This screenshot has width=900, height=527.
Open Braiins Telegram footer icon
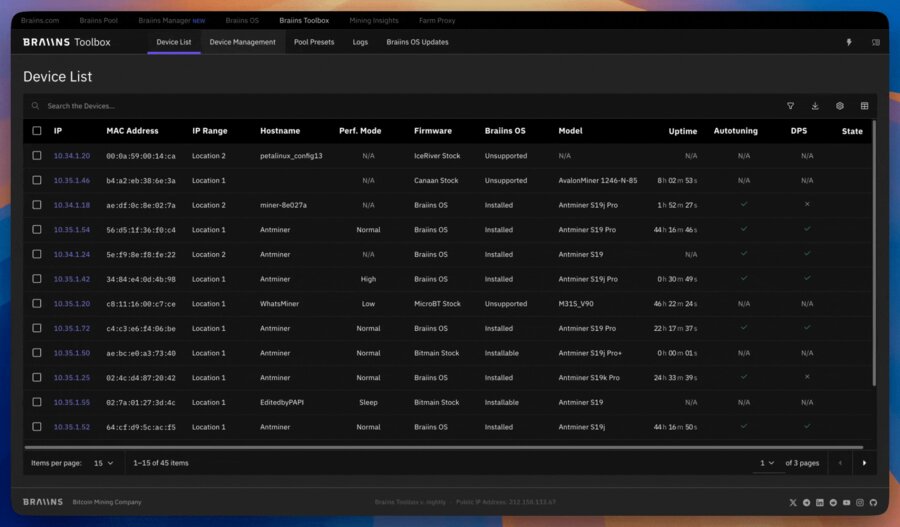click(806, 502)
